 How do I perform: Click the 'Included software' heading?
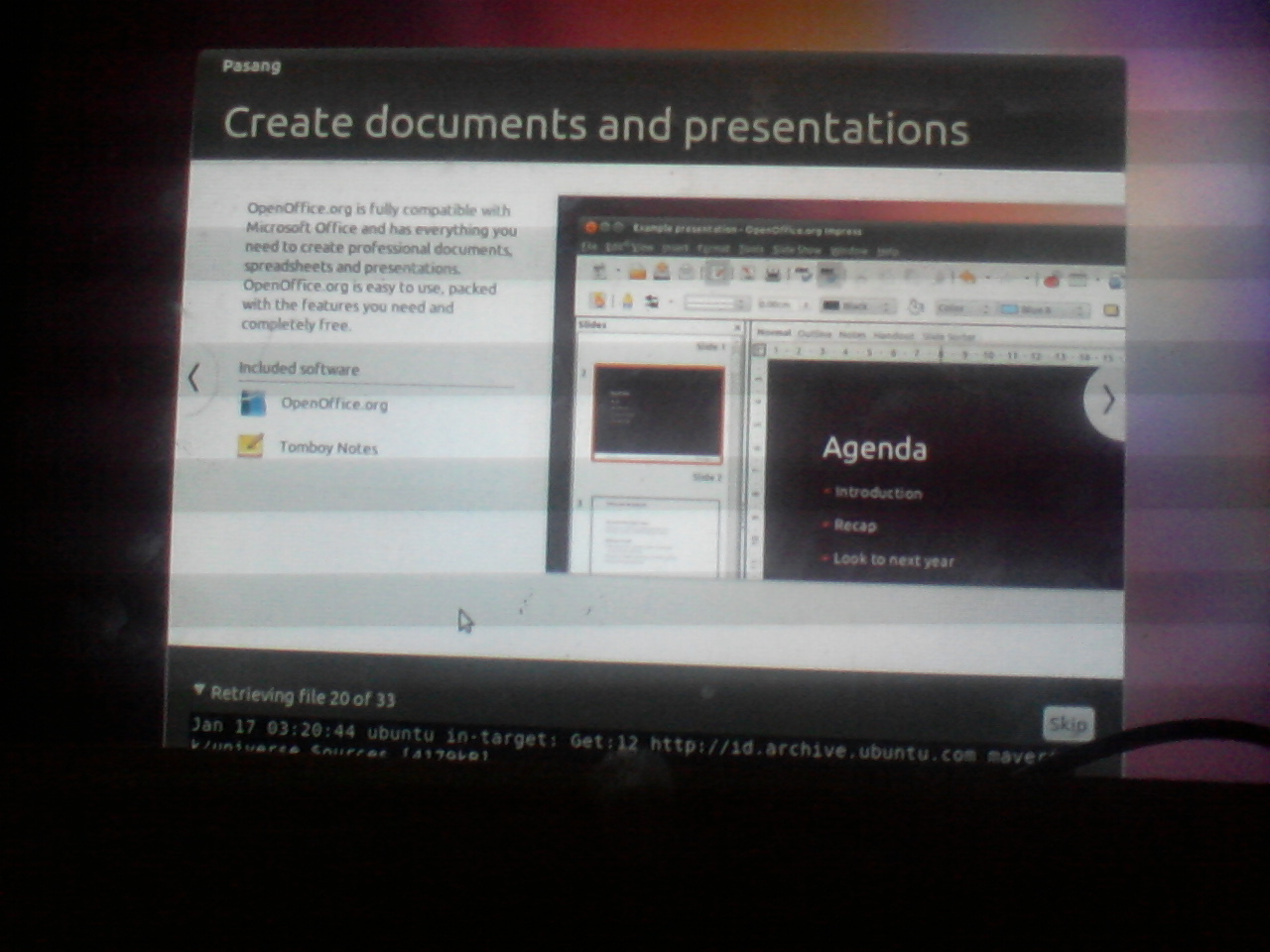[299, 369]
